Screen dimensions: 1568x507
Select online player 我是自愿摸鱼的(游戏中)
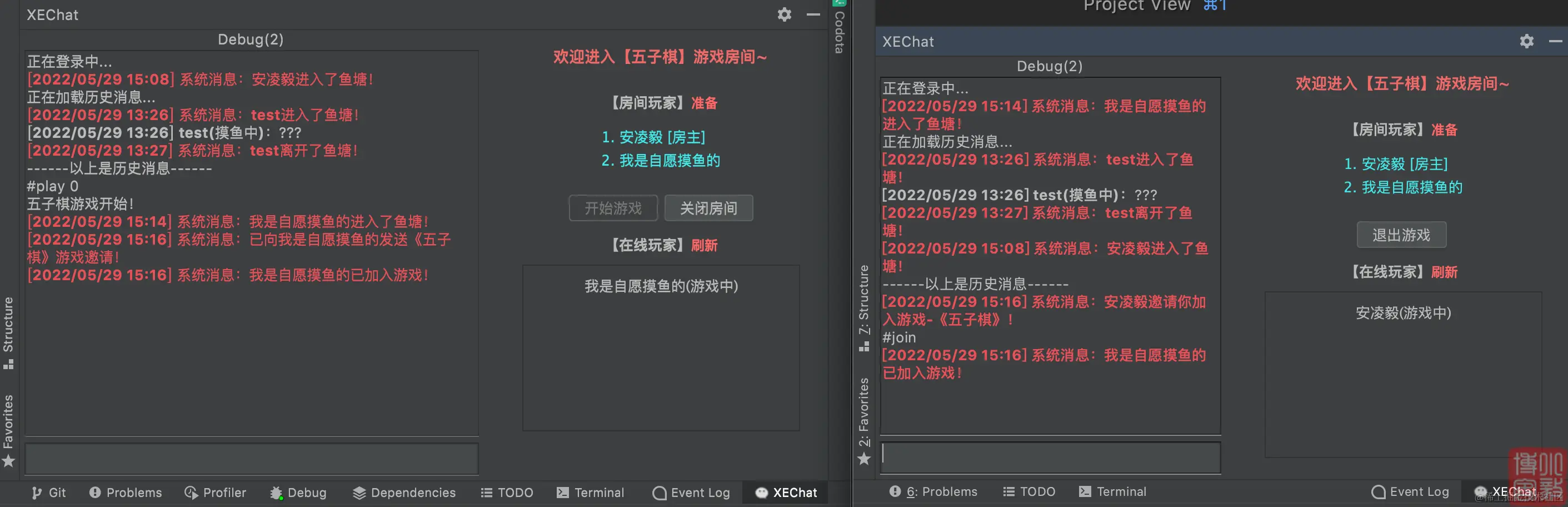point(661,286)
